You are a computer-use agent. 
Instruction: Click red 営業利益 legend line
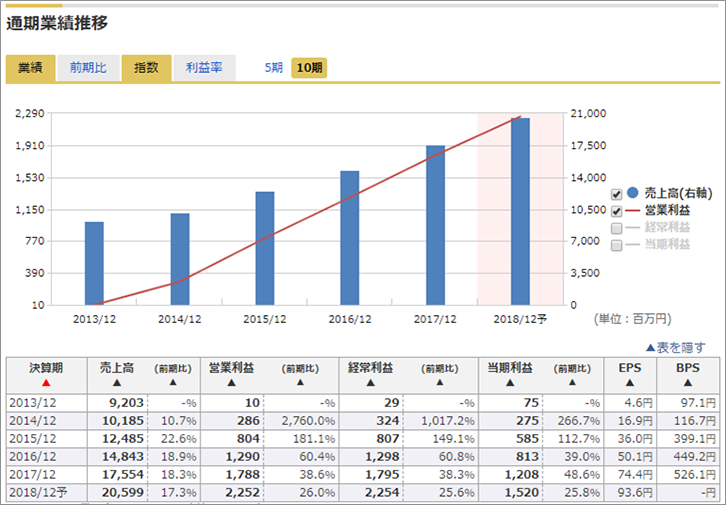(632, 211)
